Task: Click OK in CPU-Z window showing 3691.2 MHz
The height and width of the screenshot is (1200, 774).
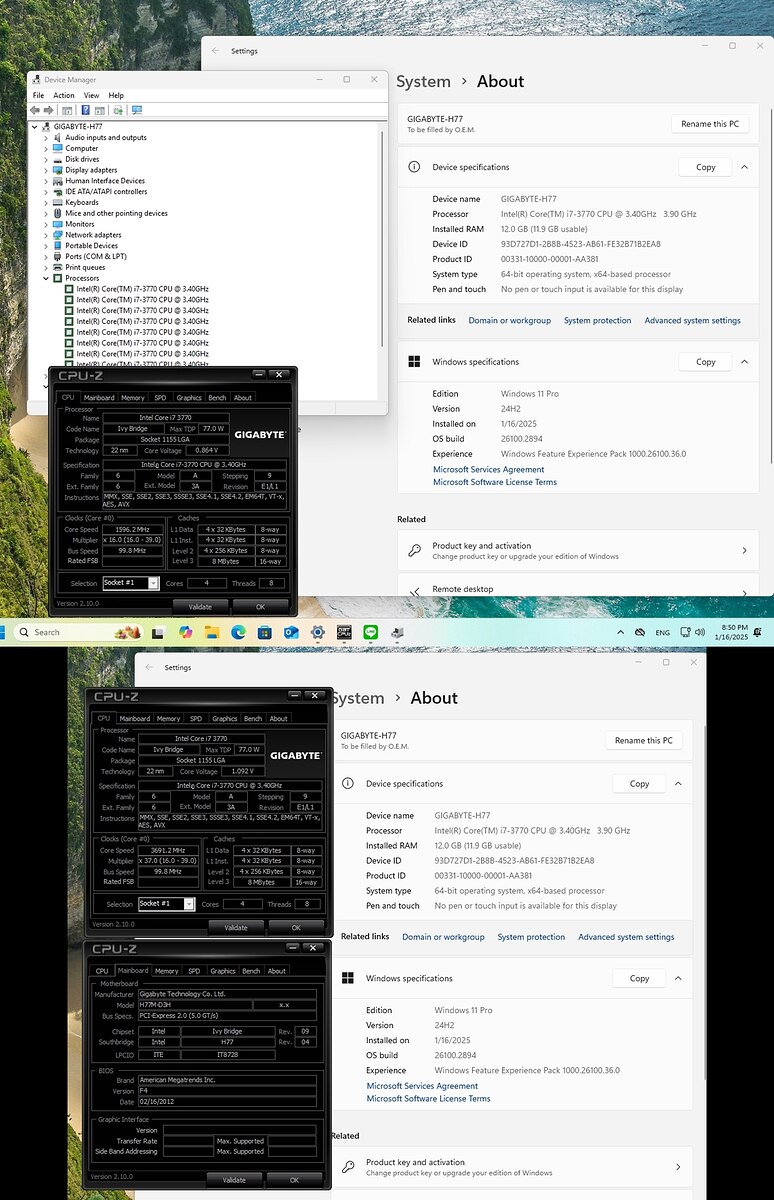Action: pyautogui.click(x=295, y=928)
